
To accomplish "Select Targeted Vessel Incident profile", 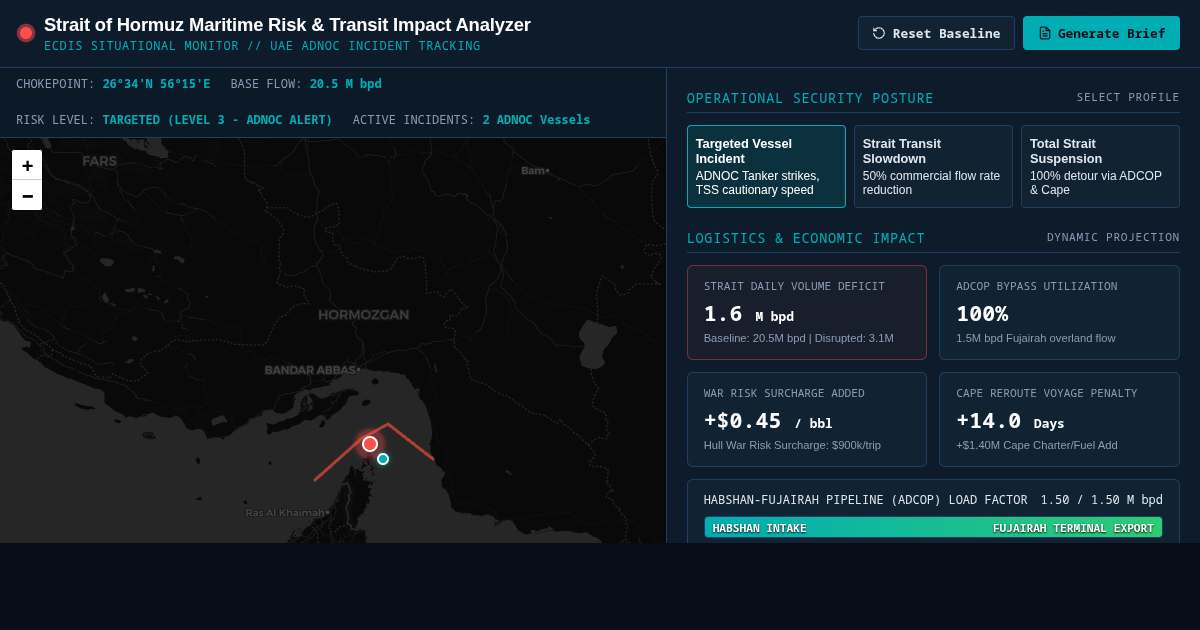I will [766, 166].
